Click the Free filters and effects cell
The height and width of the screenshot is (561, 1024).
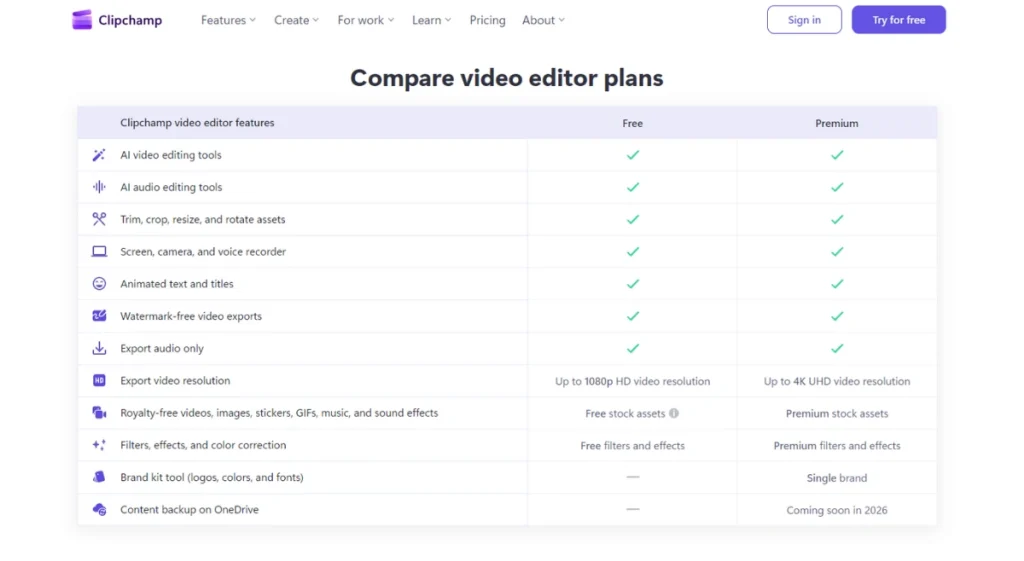click(632, 445)
